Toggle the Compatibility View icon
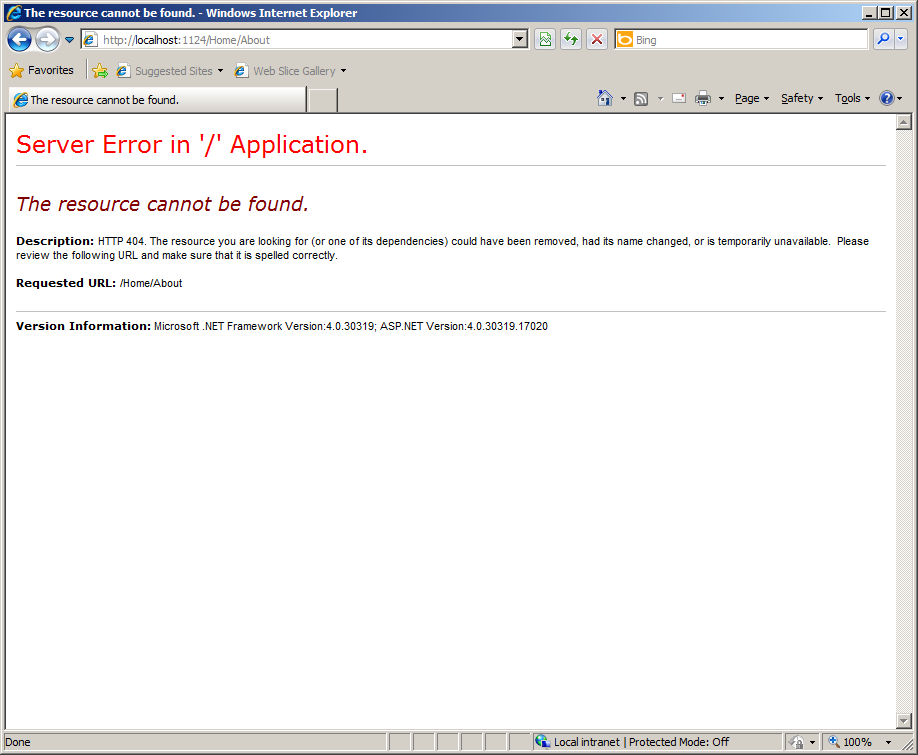918x755 pixels. [545, 40]
